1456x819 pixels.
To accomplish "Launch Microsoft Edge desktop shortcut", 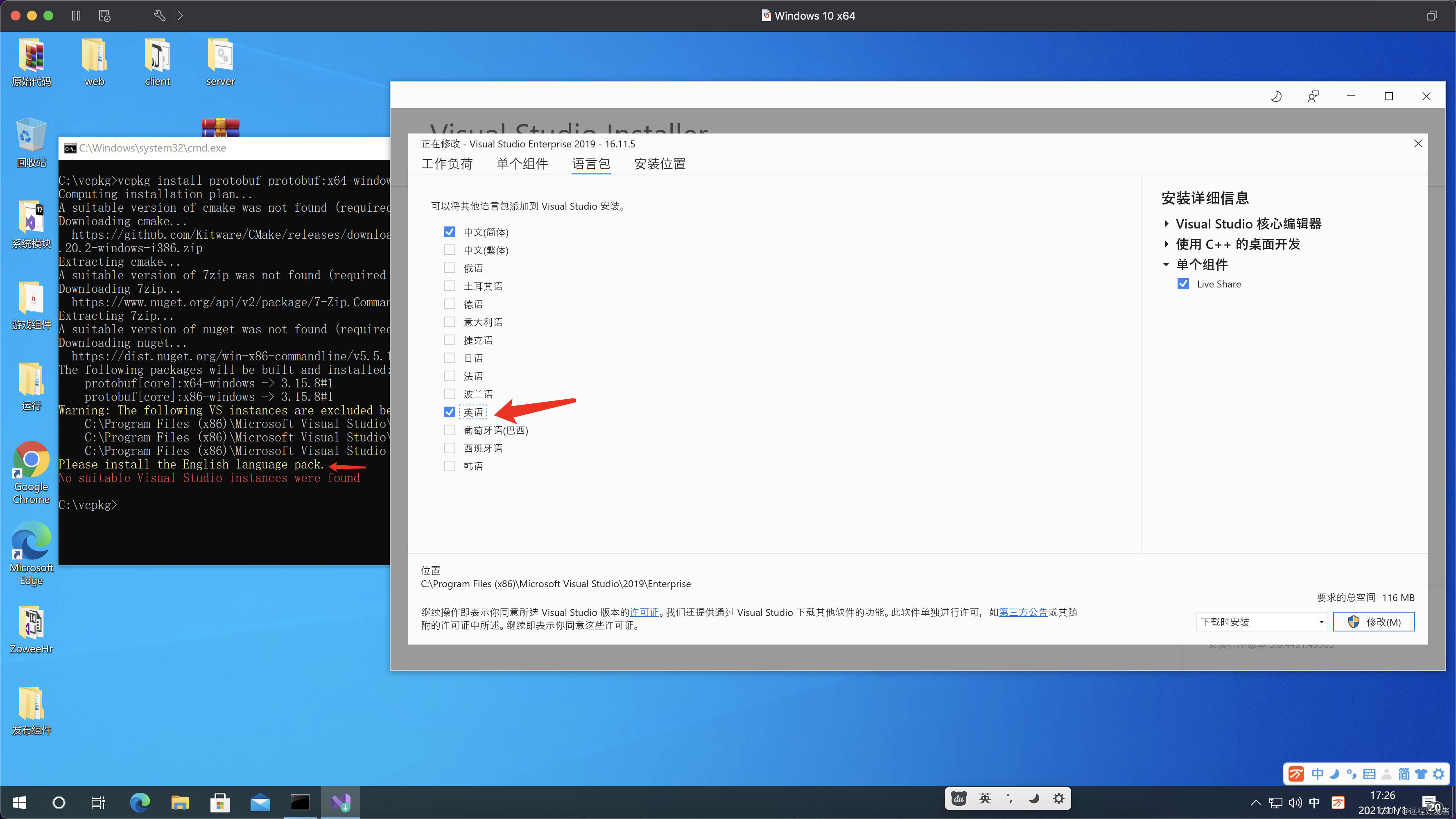I will point(32,554).
